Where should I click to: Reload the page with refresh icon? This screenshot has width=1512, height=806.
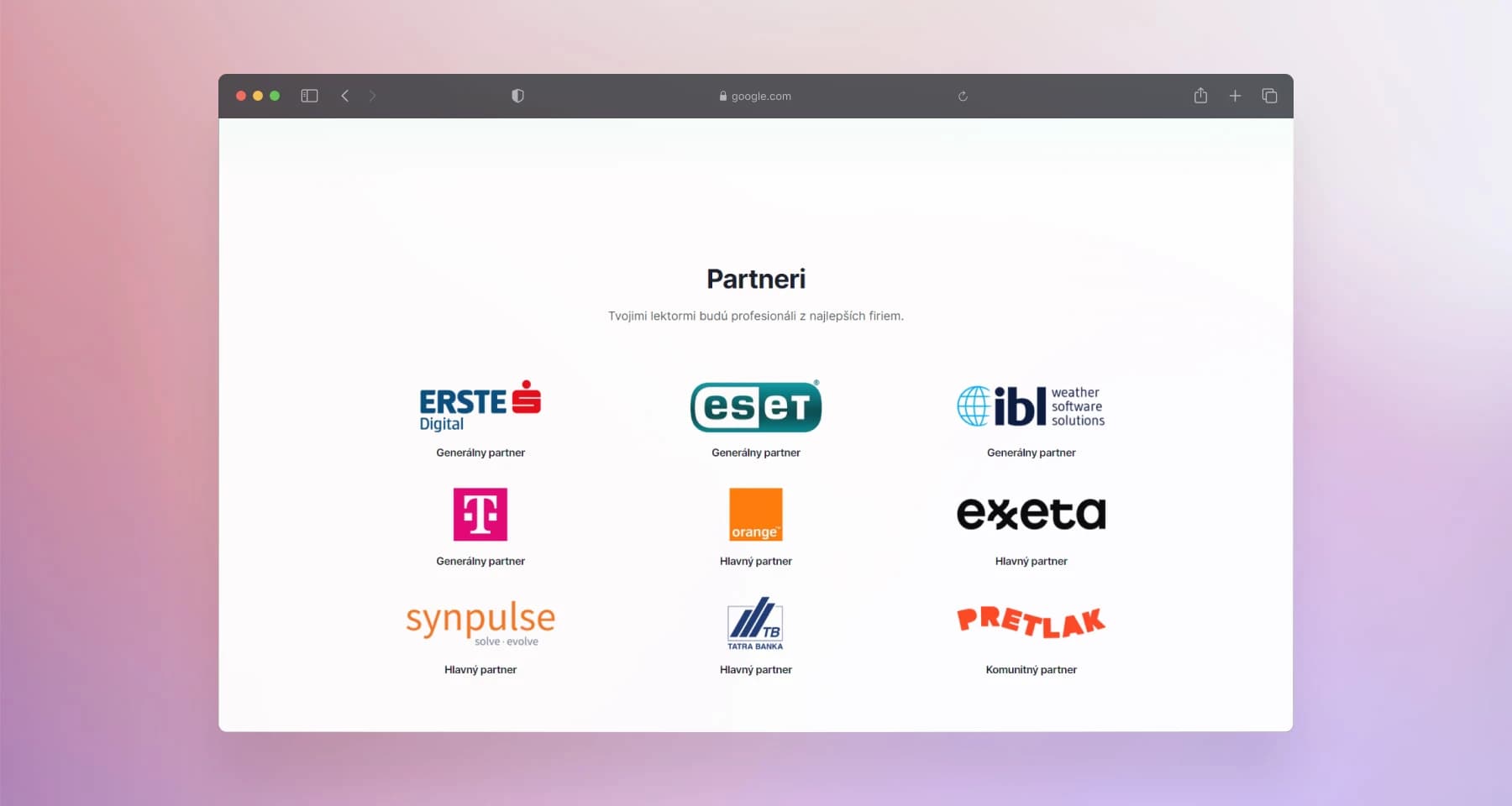(963, 96)
